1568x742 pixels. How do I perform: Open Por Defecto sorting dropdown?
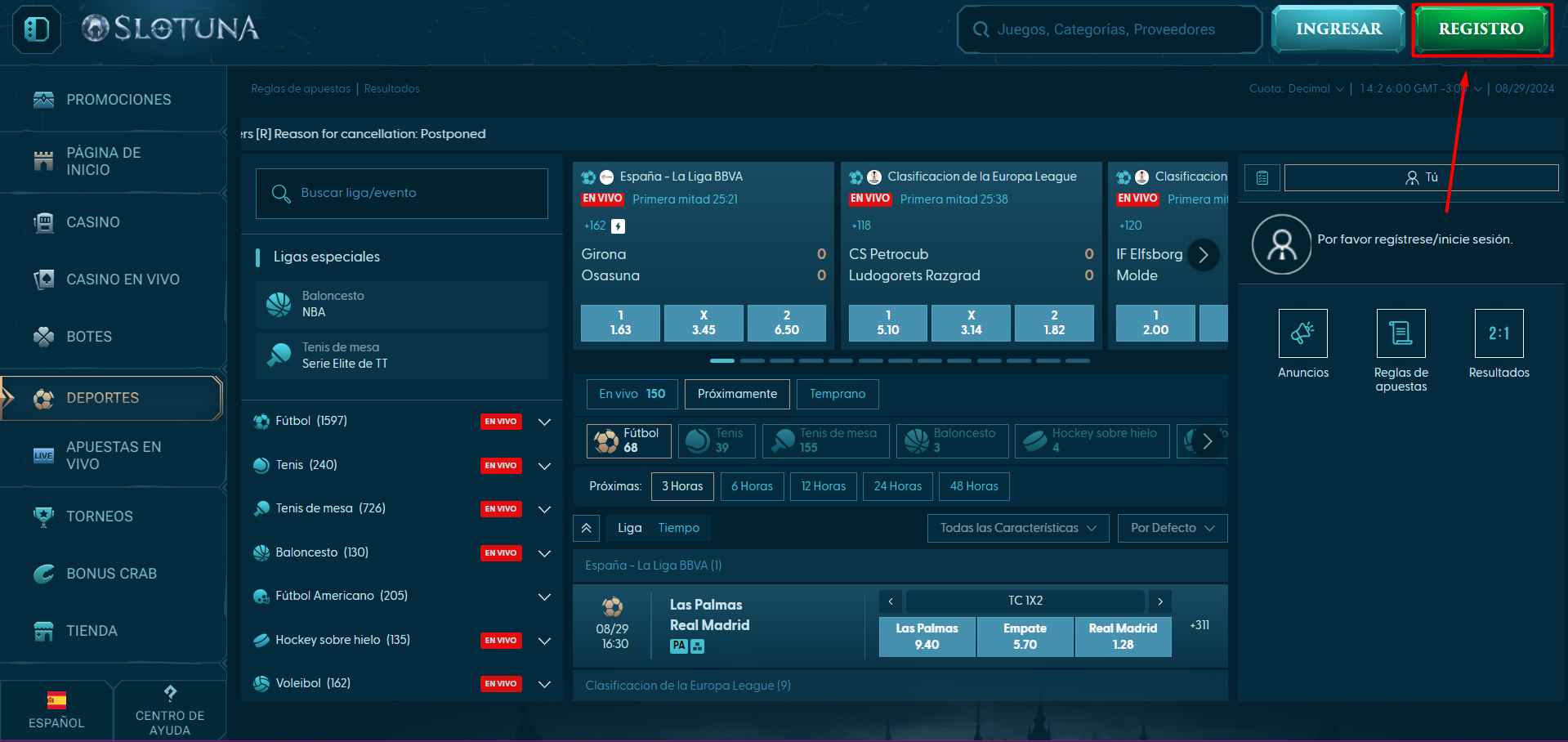click(1173, 528)
